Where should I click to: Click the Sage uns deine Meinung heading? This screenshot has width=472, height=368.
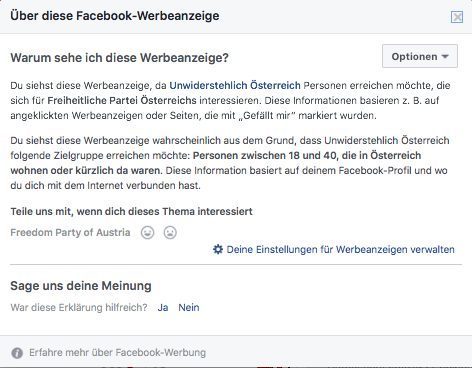(x=81, y=286)
